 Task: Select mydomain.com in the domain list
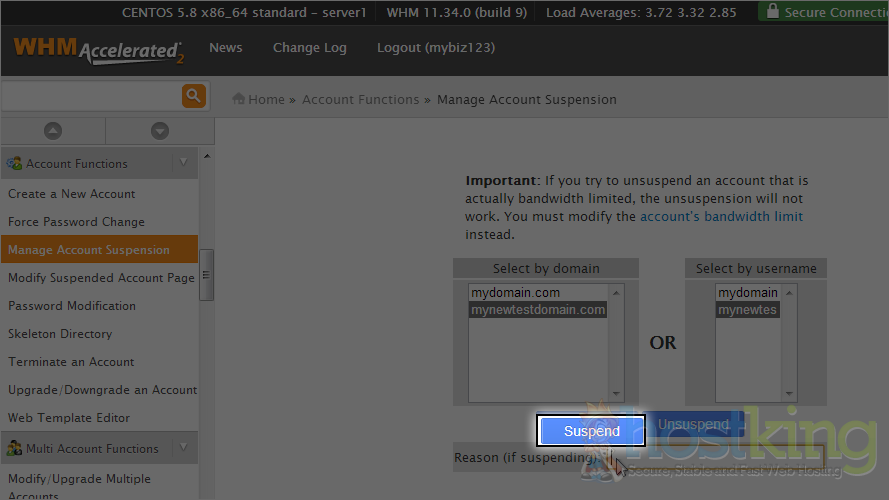click(x=515, y=293)
